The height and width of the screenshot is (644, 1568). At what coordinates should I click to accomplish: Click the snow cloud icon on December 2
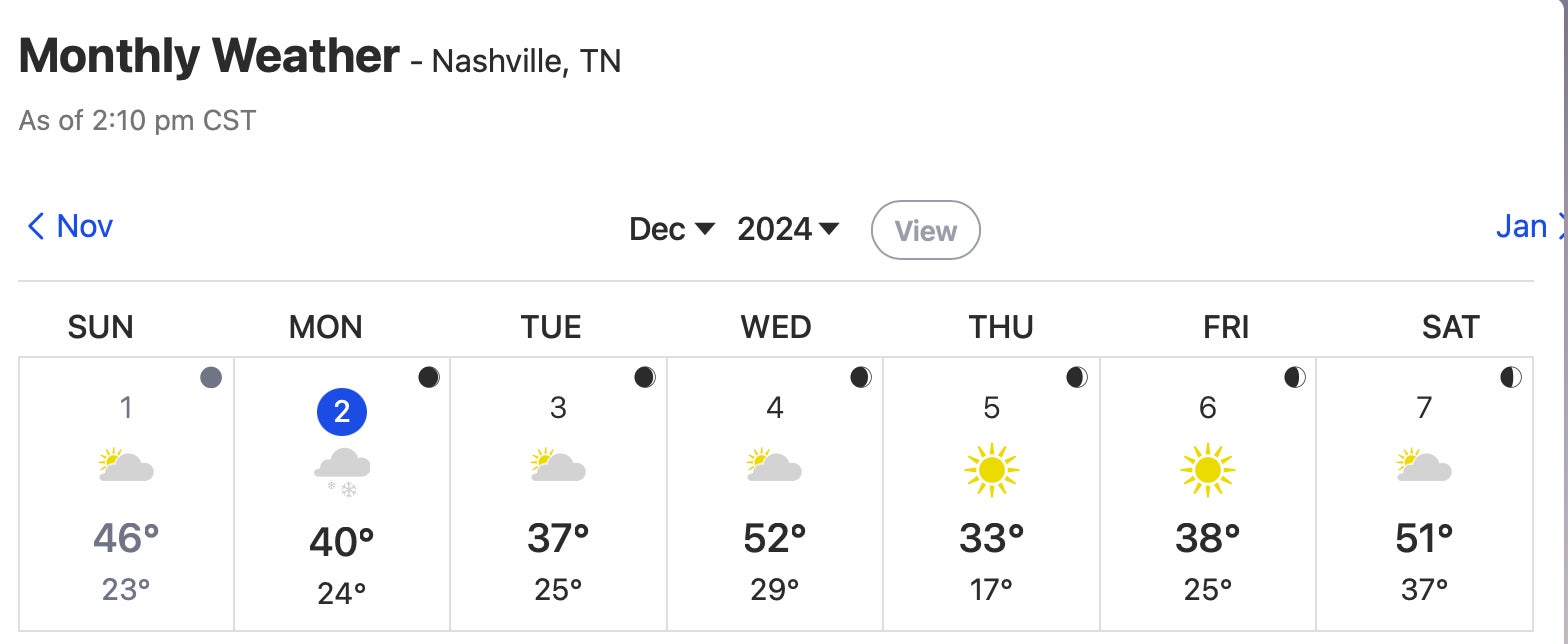point(342,472)
